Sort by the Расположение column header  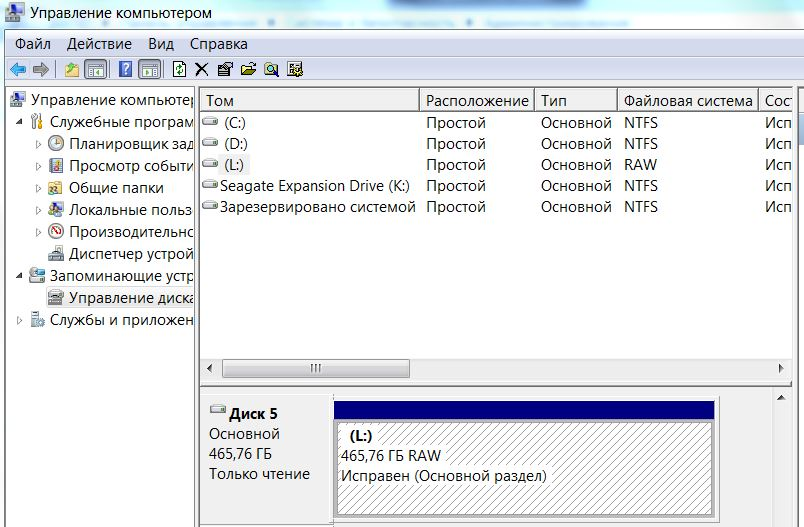[x=477, y=100]
